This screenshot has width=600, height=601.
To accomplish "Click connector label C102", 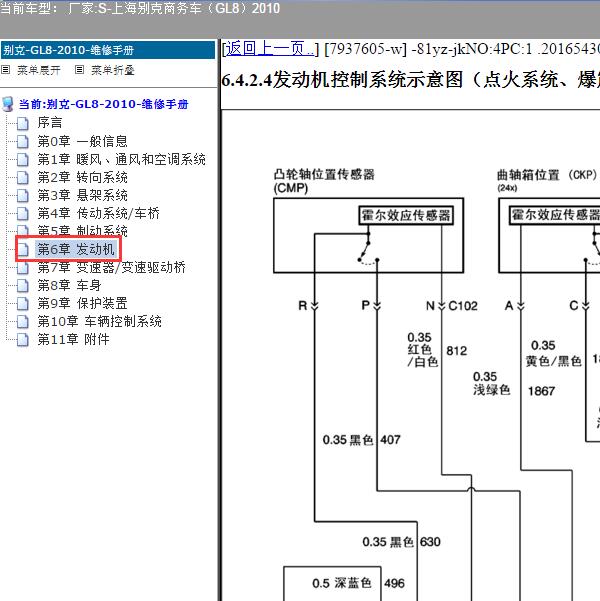I will click(x=463, y=306).
